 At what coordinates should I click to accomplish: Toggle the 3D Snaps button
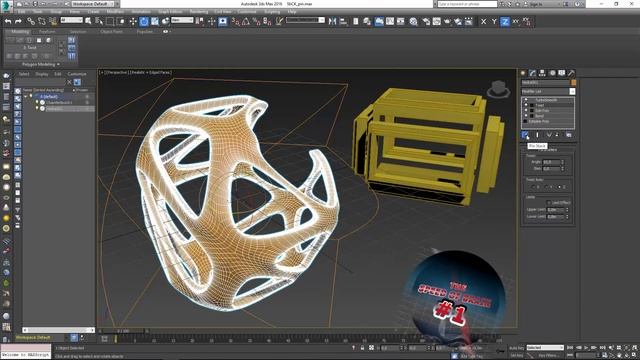click(x=236, y=21)
